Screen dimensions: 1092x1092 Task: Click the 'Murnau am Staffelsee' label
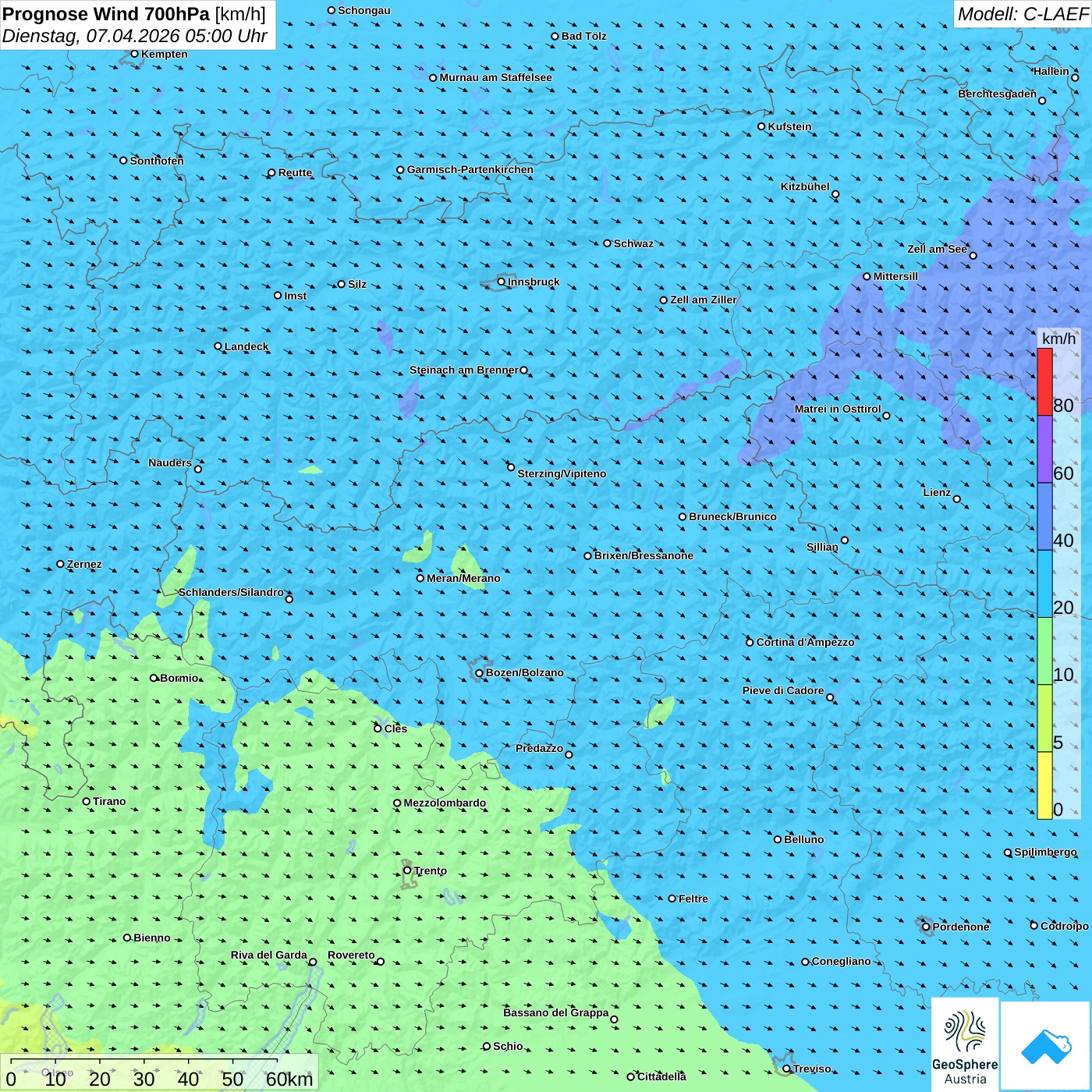click(x=495, y=77)
